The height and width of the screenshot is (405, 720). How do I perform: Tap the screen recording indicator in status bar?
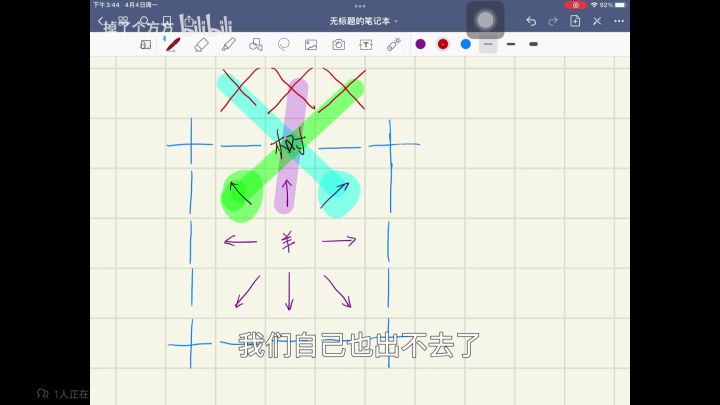coord(575,5)
